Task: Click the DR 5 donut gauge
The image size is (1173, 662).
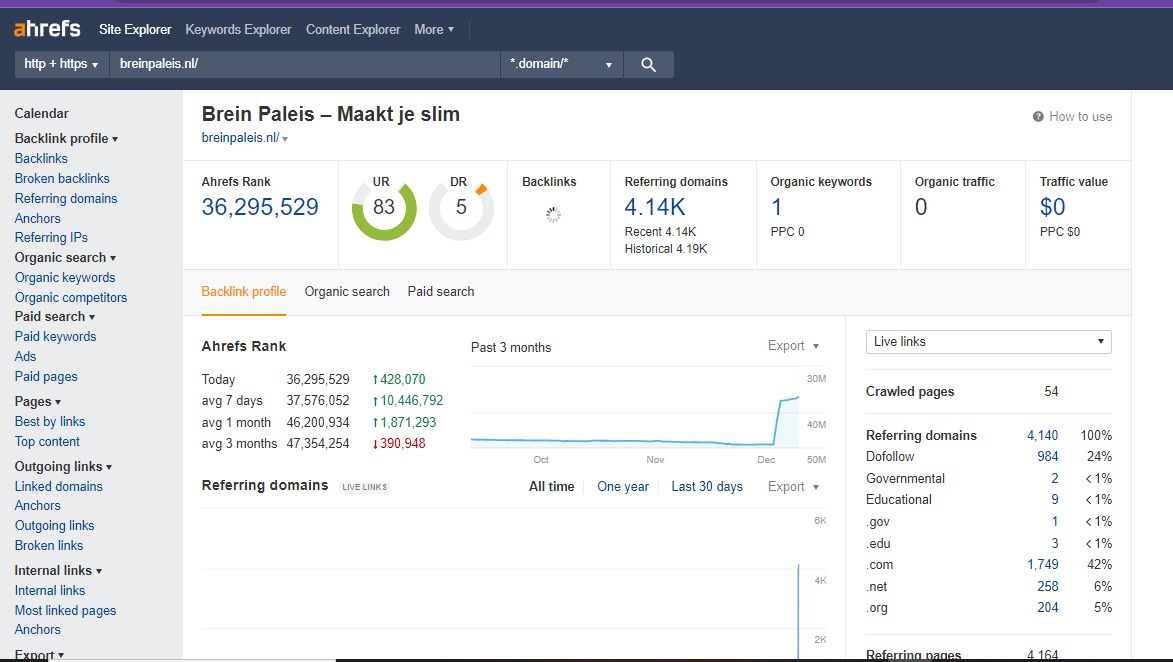Action: pyautogui.click(x=461, y=208)
